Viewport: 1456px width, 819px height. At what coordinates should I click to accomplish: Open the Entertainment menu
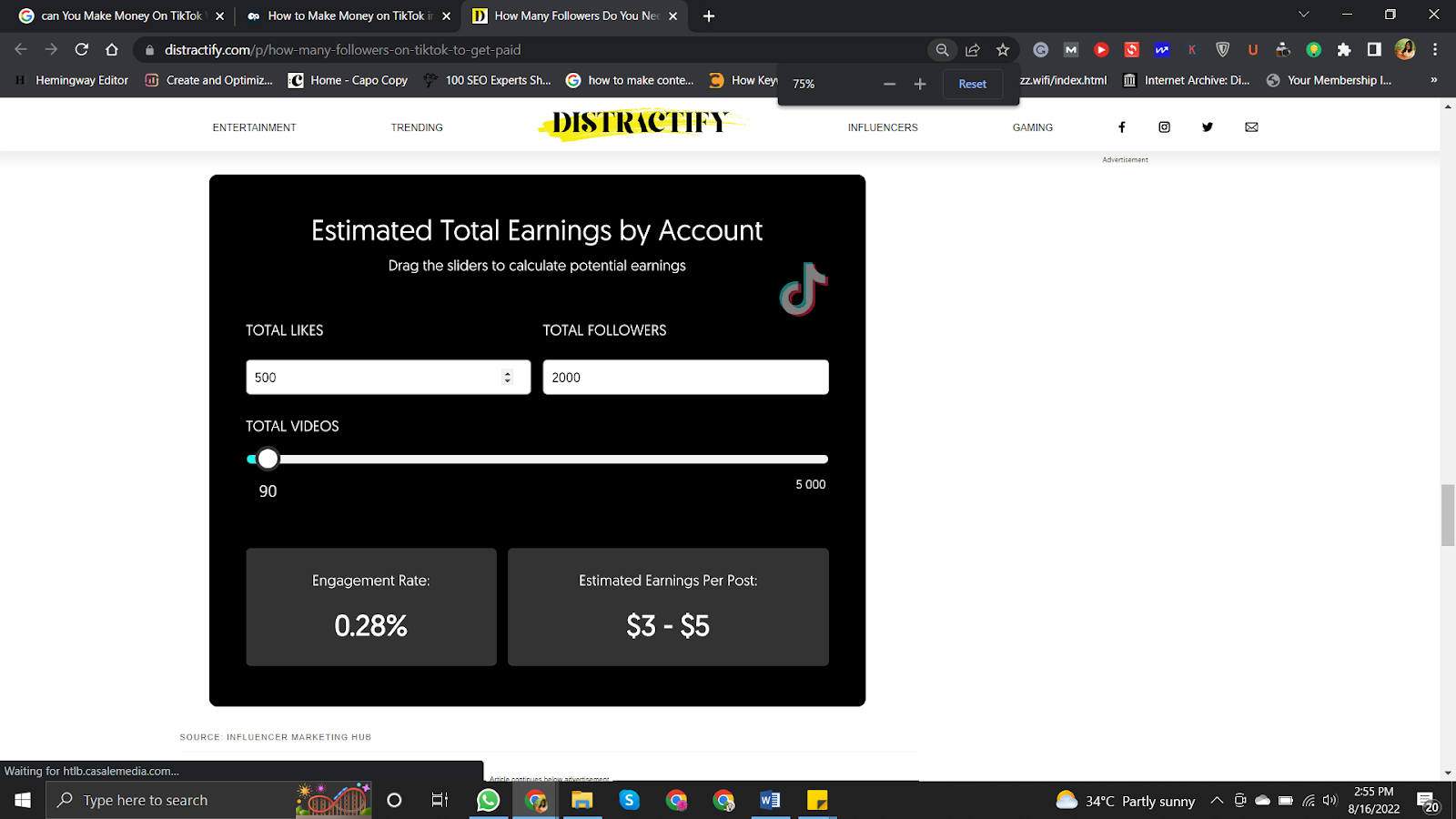pyautogui.click(x=254, y=127)
